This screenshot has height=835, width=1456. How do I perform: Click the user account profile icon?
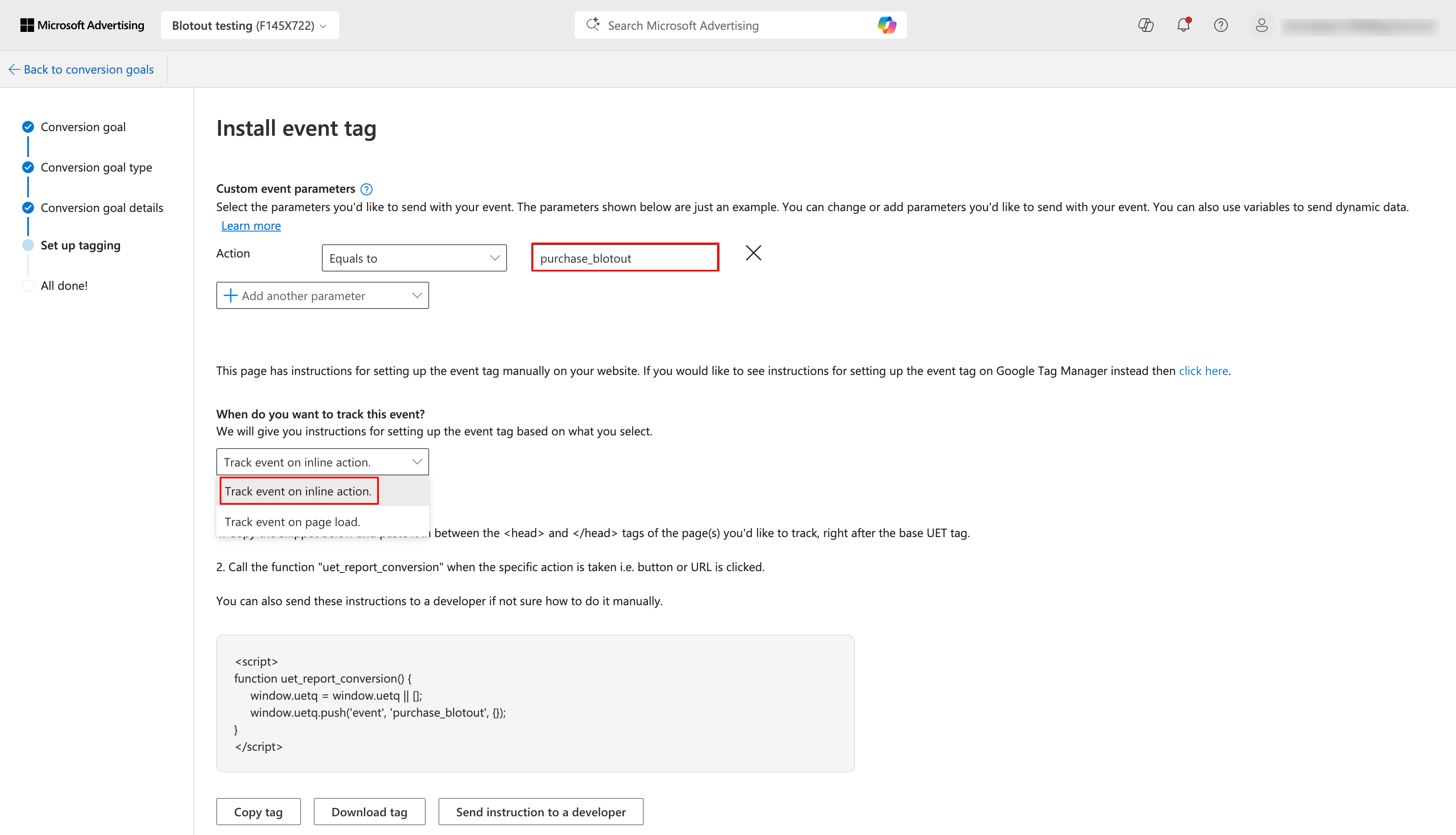tap(1261, 25)
